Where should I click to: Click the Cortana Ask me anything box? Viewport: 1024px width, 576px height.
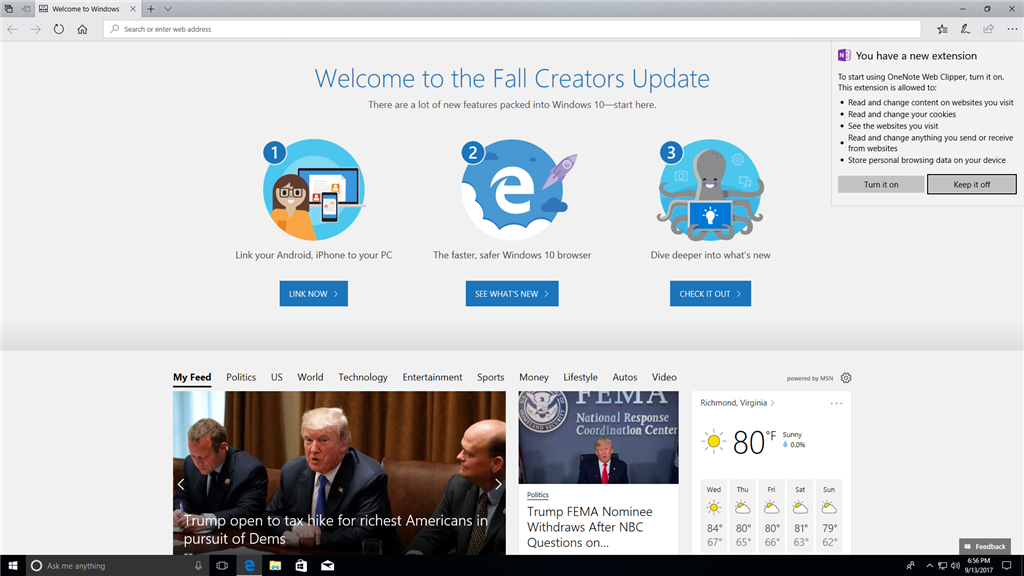click(118, 566)
